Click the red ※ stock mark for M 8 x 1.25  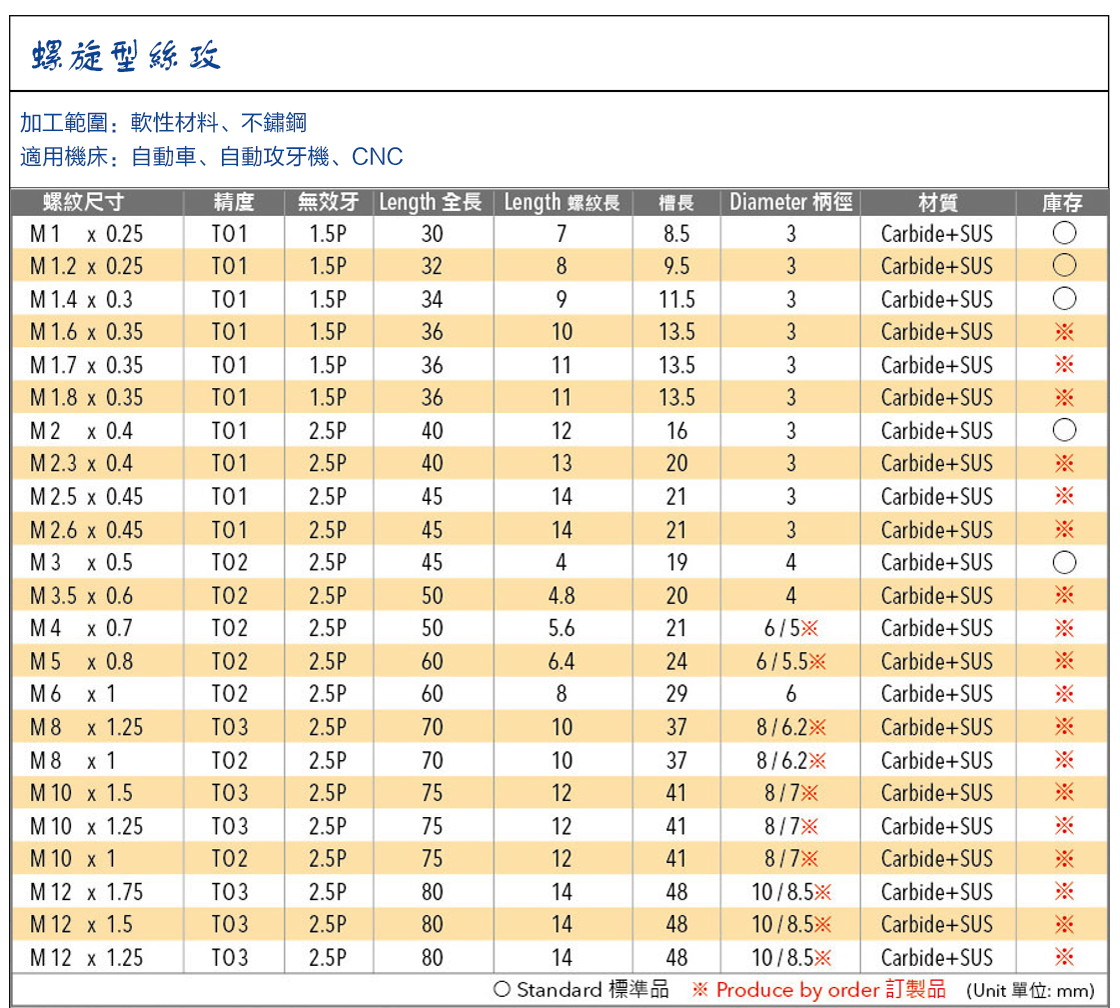(x=1064, y=727)
